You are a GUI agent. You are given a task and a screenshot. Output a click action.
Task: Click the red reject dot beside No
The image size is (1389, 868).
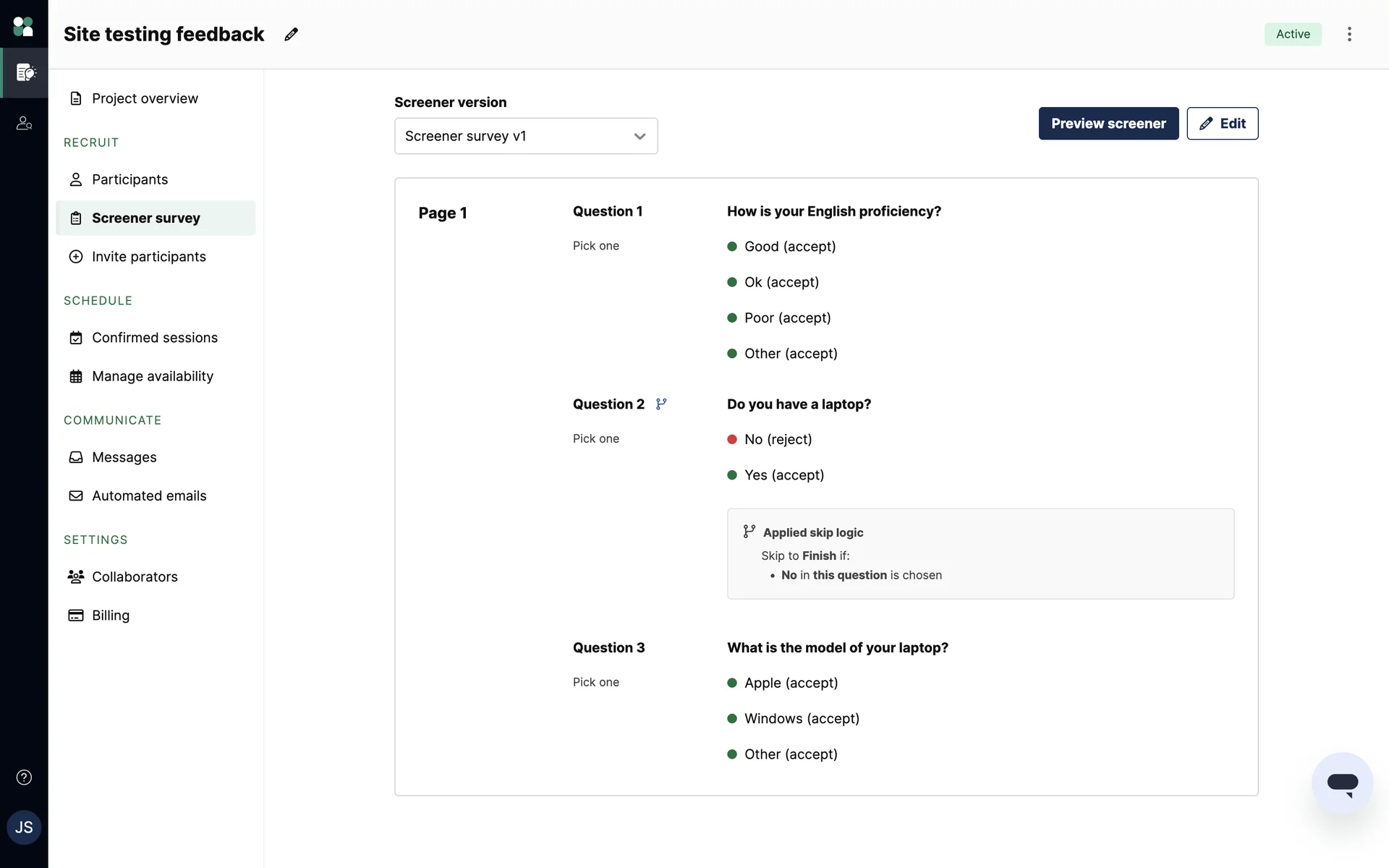732,439
